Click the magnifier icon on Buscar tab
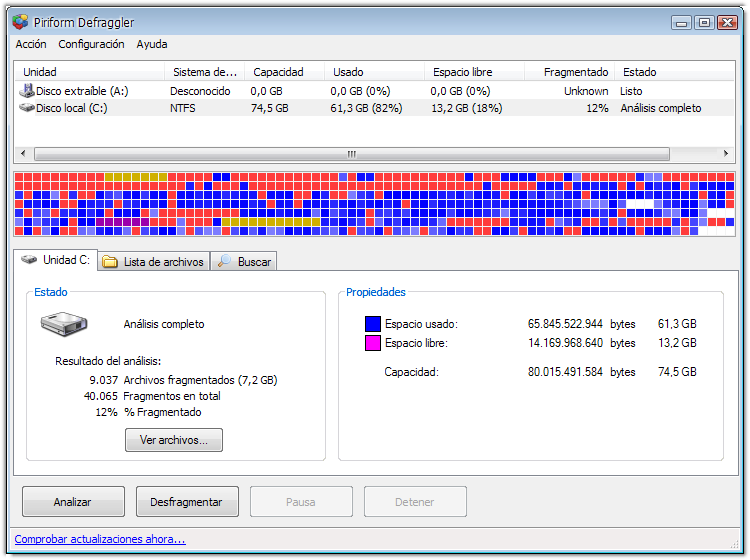750x560 pixels. 225,262
